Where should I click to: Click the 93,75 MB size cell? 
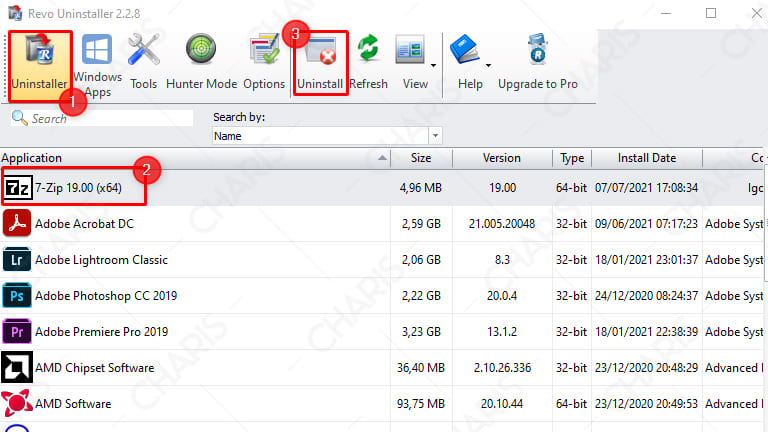coord(421,404)
